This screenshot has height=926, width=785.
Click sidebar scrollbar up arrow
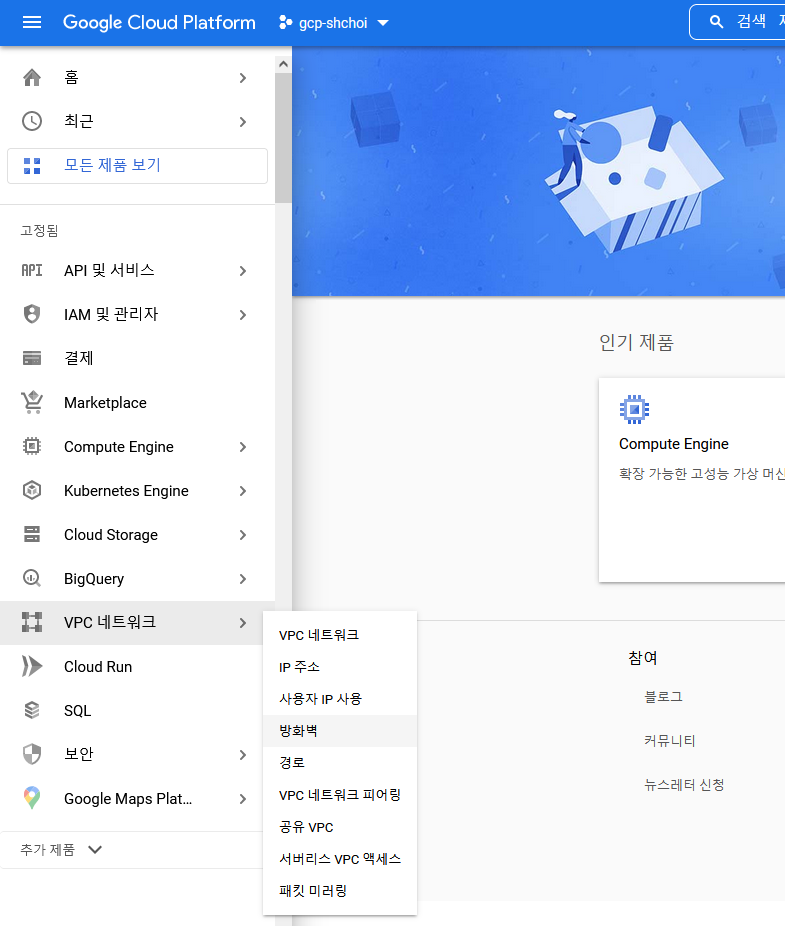[284, 64]
